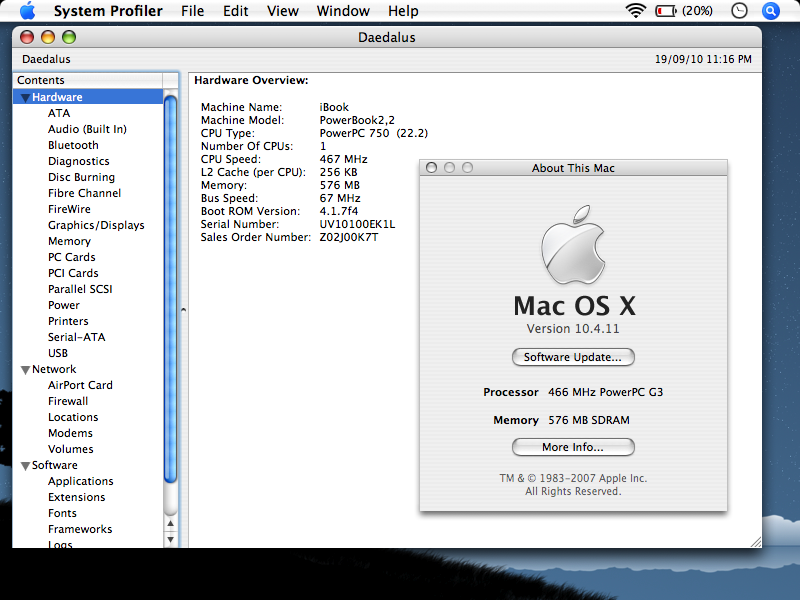Screen dimensions: 800x600
Task: Select Bluetooth in the Hardware list
Action: point(73,145)
